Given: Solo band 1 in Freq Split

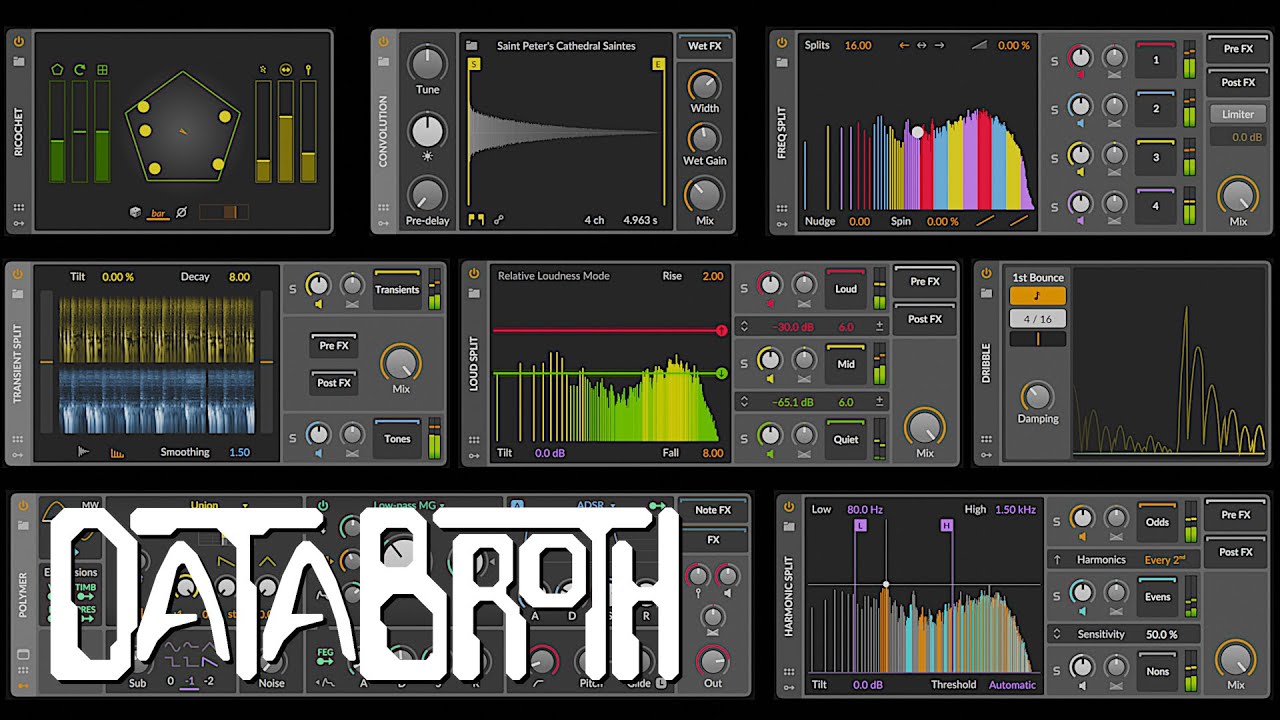Looking at the screenshot, I should pyautogui.click(x=1054, y=61).
